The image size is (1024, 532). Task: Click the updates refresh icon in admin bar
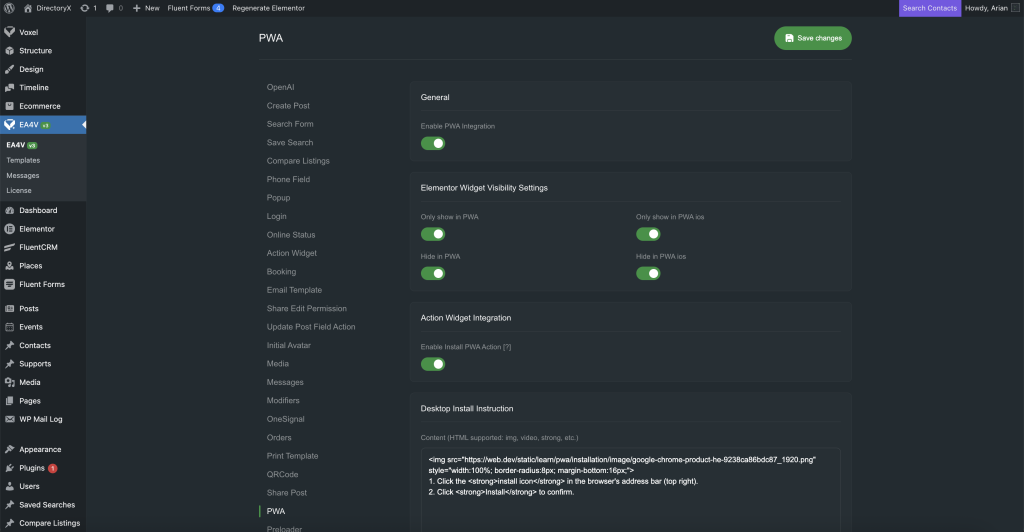(x=85, y=8)
